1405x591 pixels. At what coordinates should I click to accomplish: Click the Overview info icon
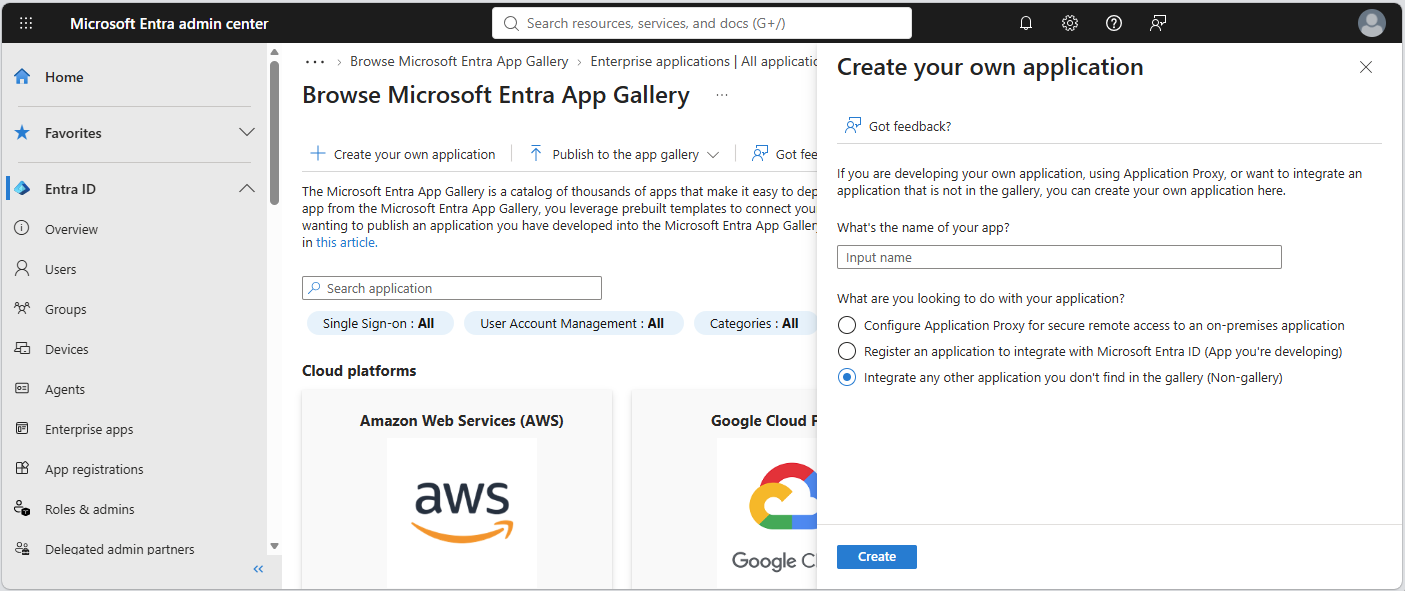point(22,229)
